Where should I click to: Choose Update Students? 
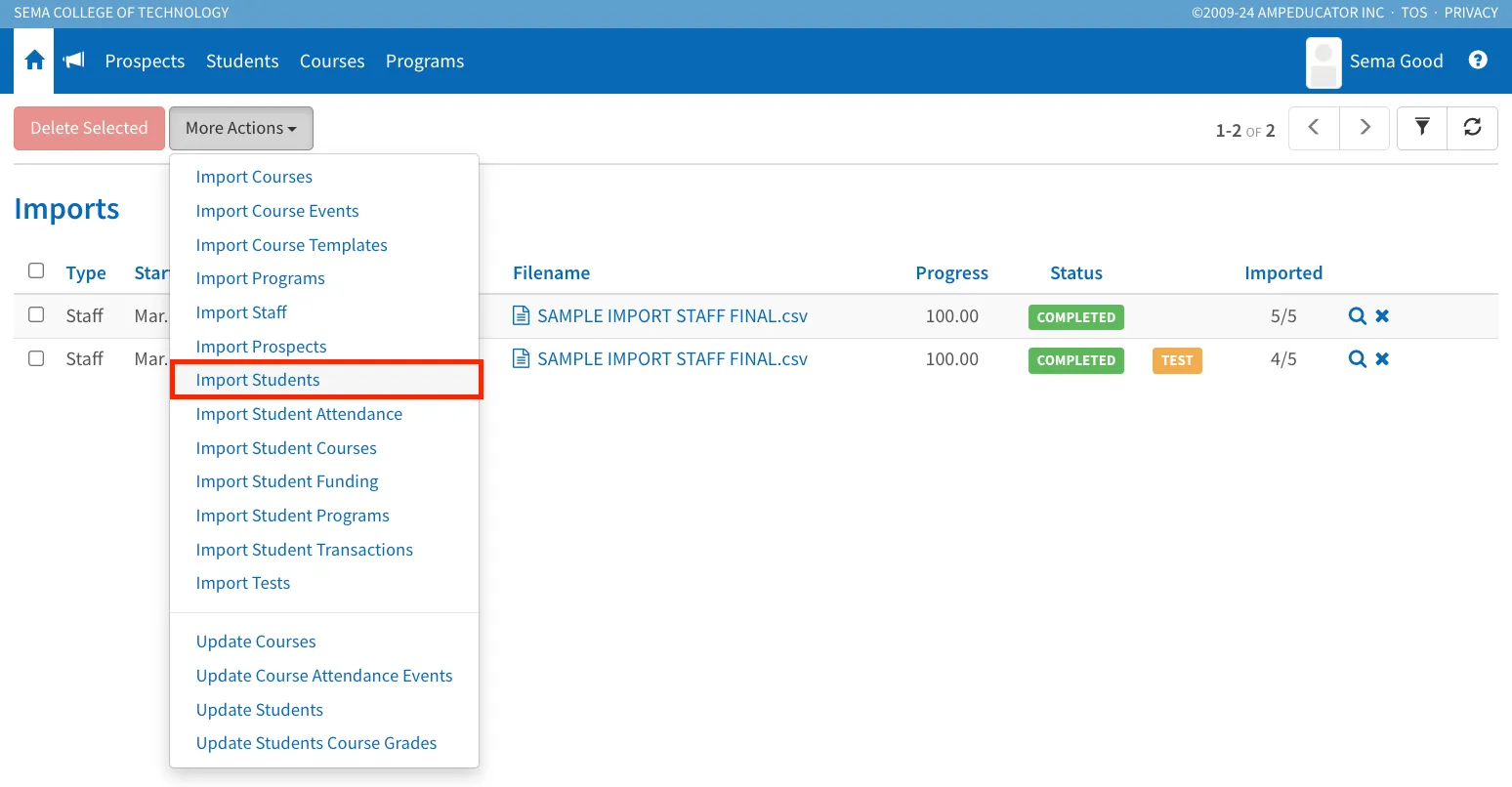pyautogui.click(x=260, y=710)
